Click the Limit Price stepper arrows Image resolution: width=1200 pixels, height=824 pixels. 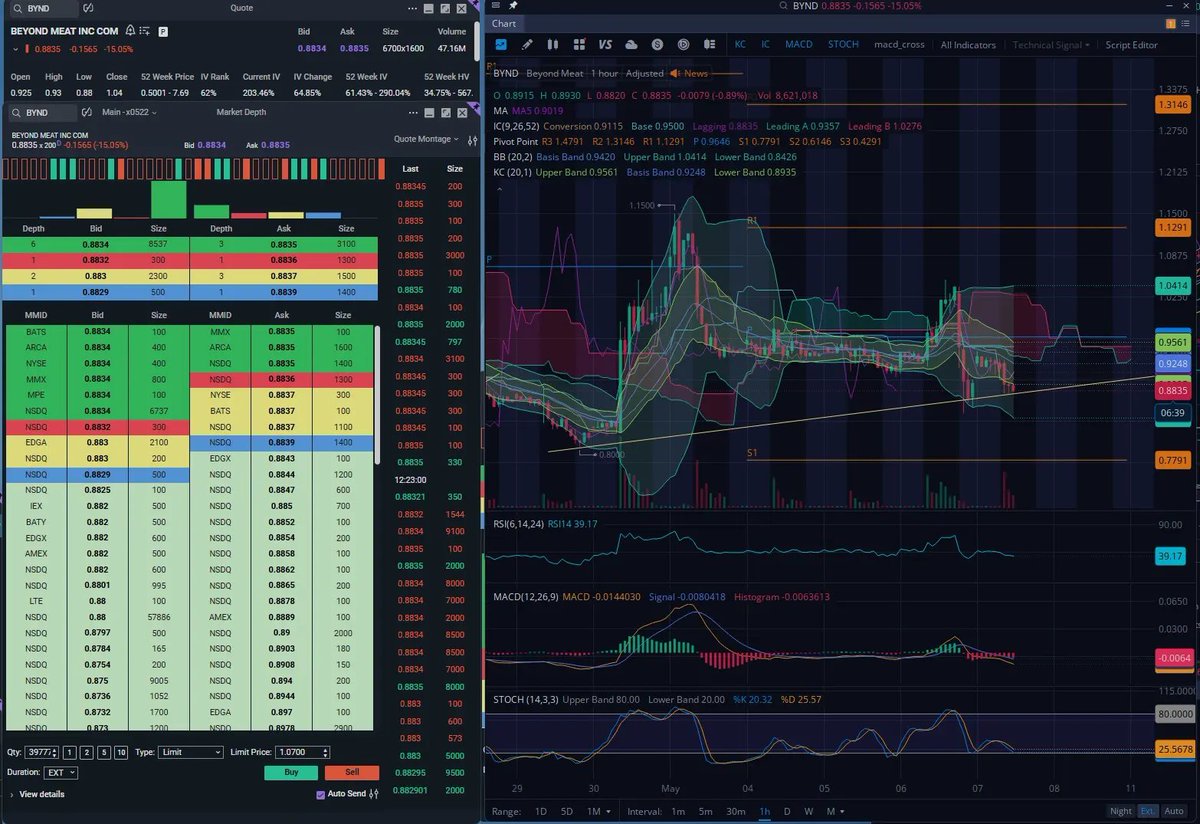(325, 752)
